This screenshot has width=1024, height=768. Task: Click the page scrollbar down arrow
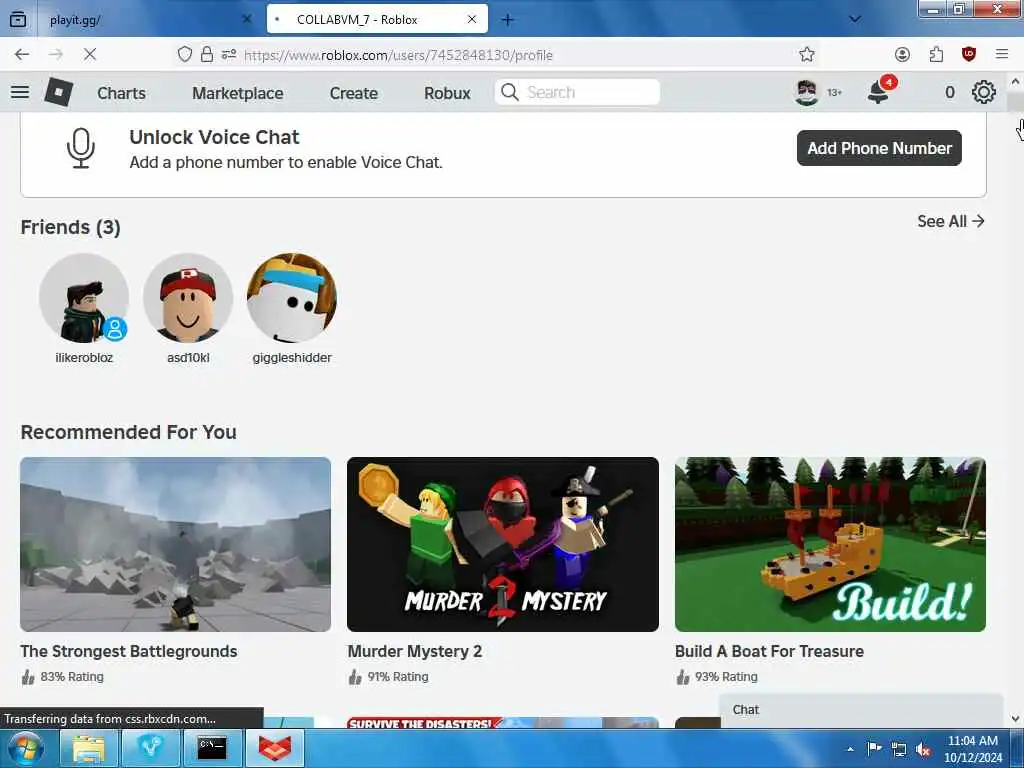[x=1015, y=718]
